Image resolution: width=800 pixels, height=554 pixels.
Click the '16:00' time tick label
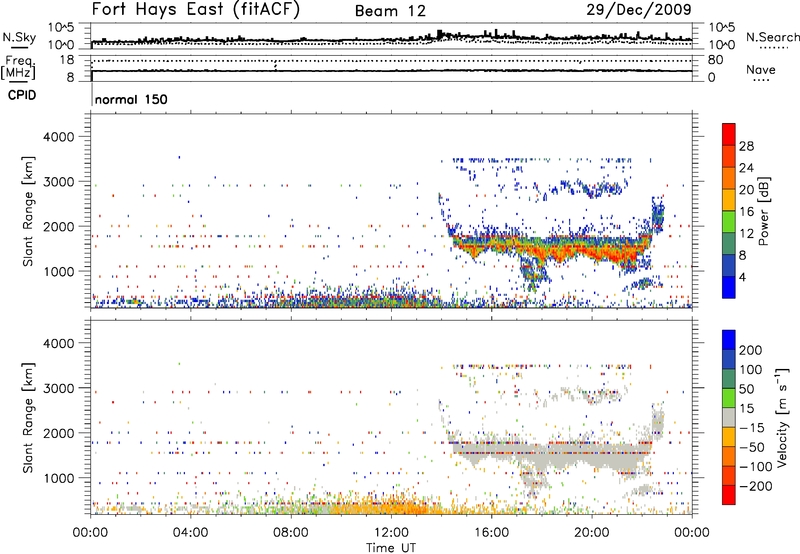pos(491,533)
